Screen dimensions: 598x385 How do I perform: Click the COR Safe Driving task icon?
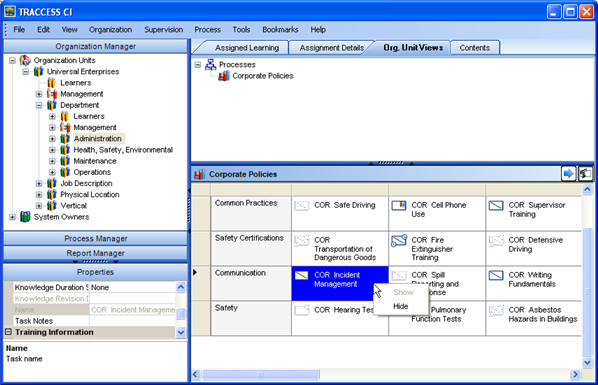302,206
